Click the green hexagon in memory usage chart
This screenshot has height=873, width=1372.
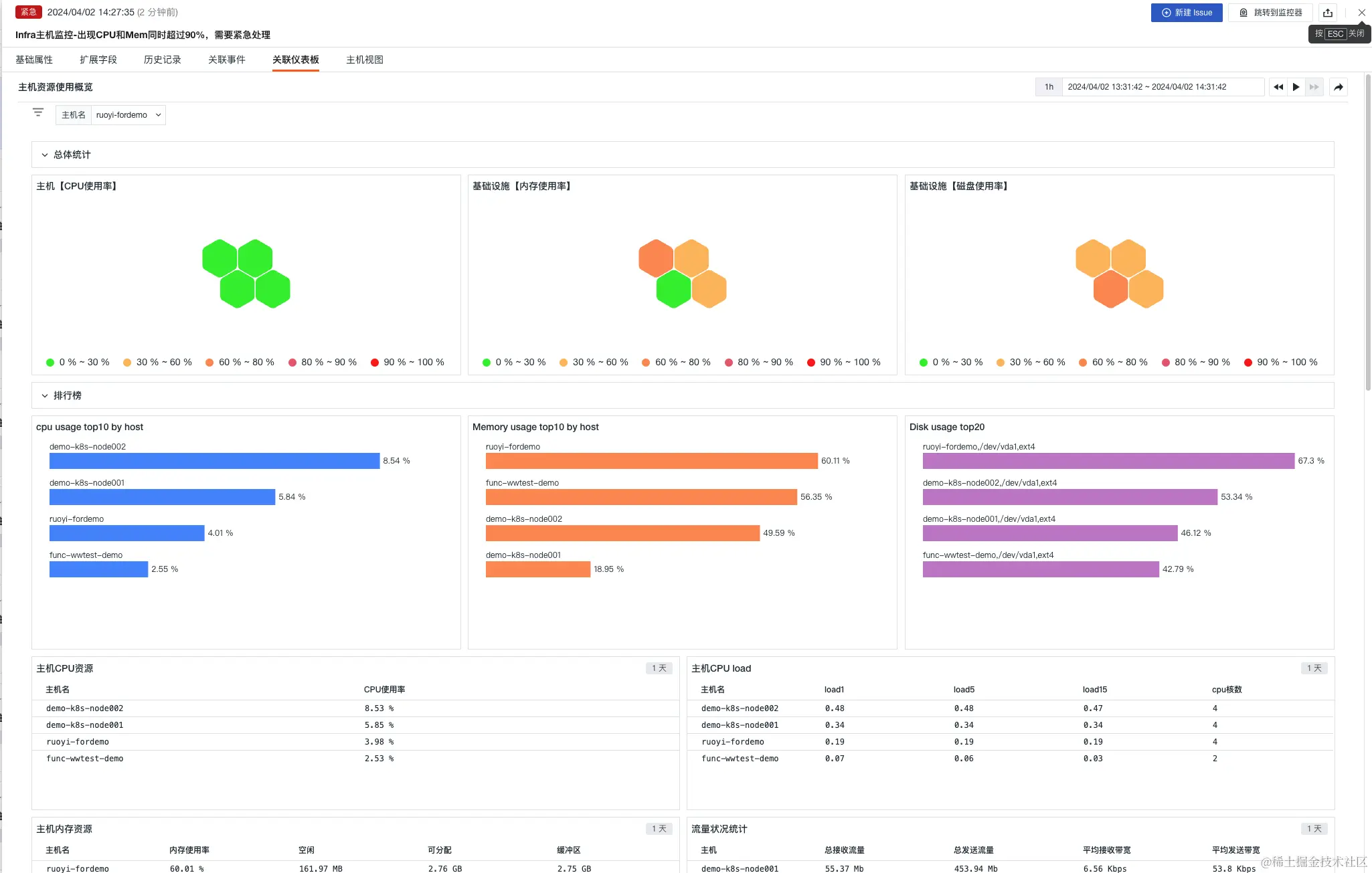[x=673, y=290]
